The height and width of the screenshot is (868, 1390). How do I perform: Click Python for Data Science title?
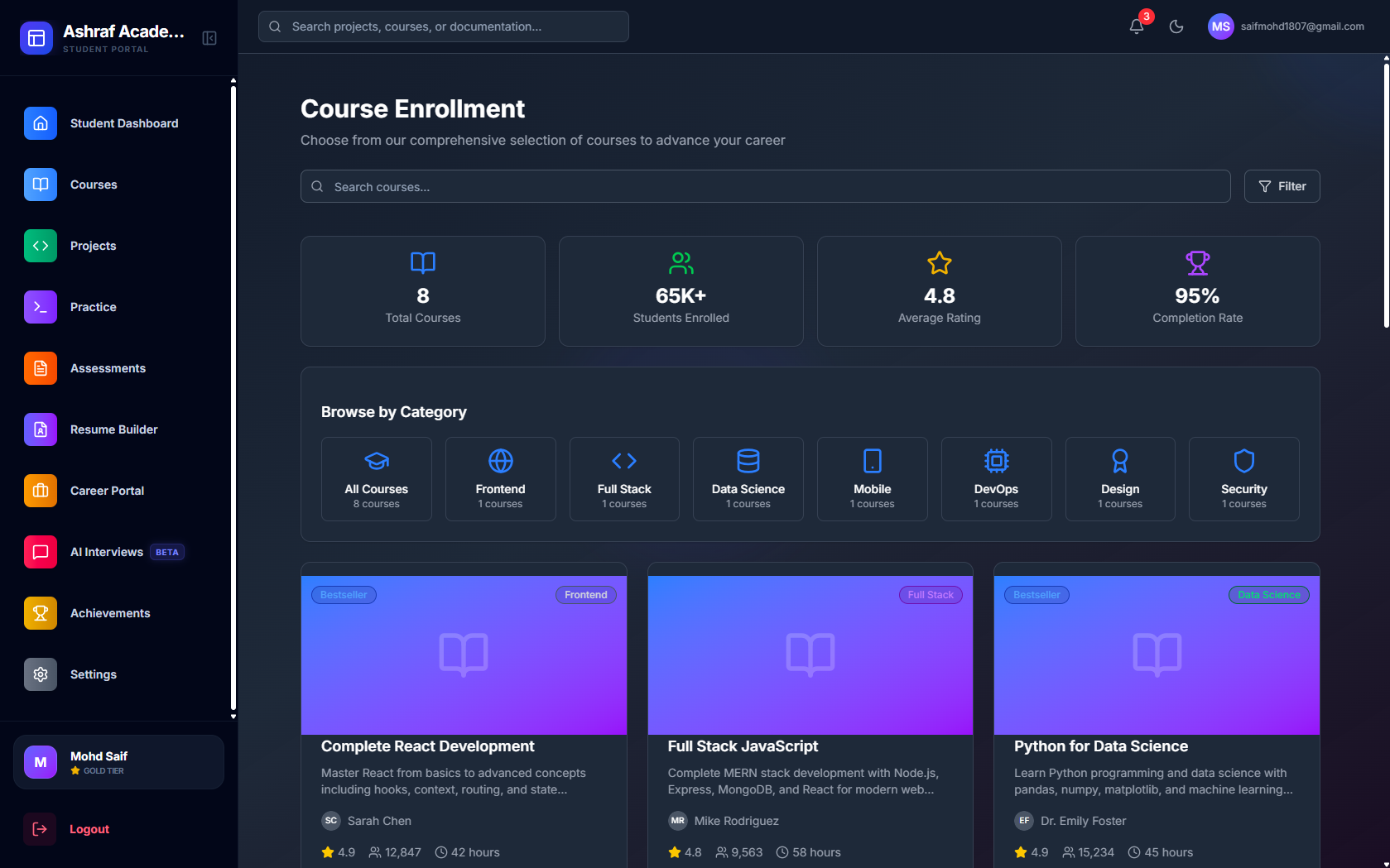pyautogui.click(x=1101, y=746)
